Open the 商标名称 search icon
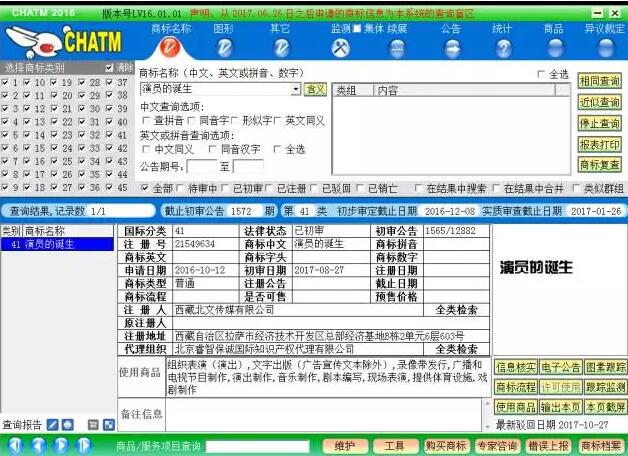This screenshot has width=628, height=456. point(170,47)
